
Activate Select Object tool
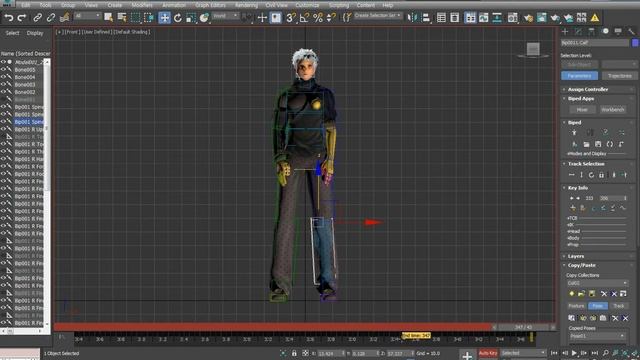(109, 18)
